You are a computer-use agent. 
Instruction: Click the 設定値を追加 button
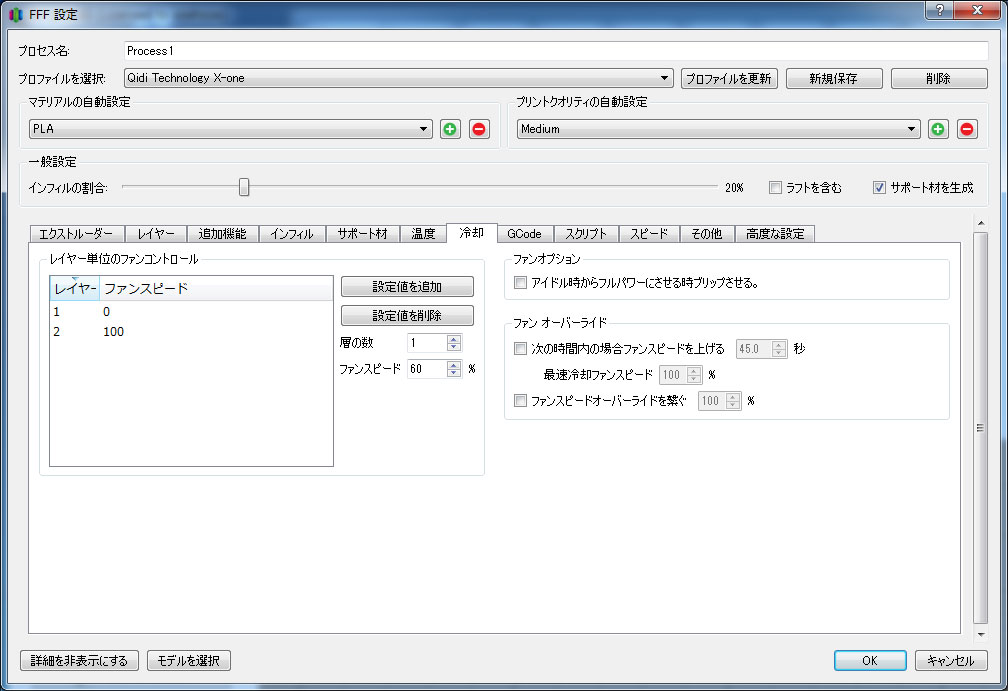(407, 287)
